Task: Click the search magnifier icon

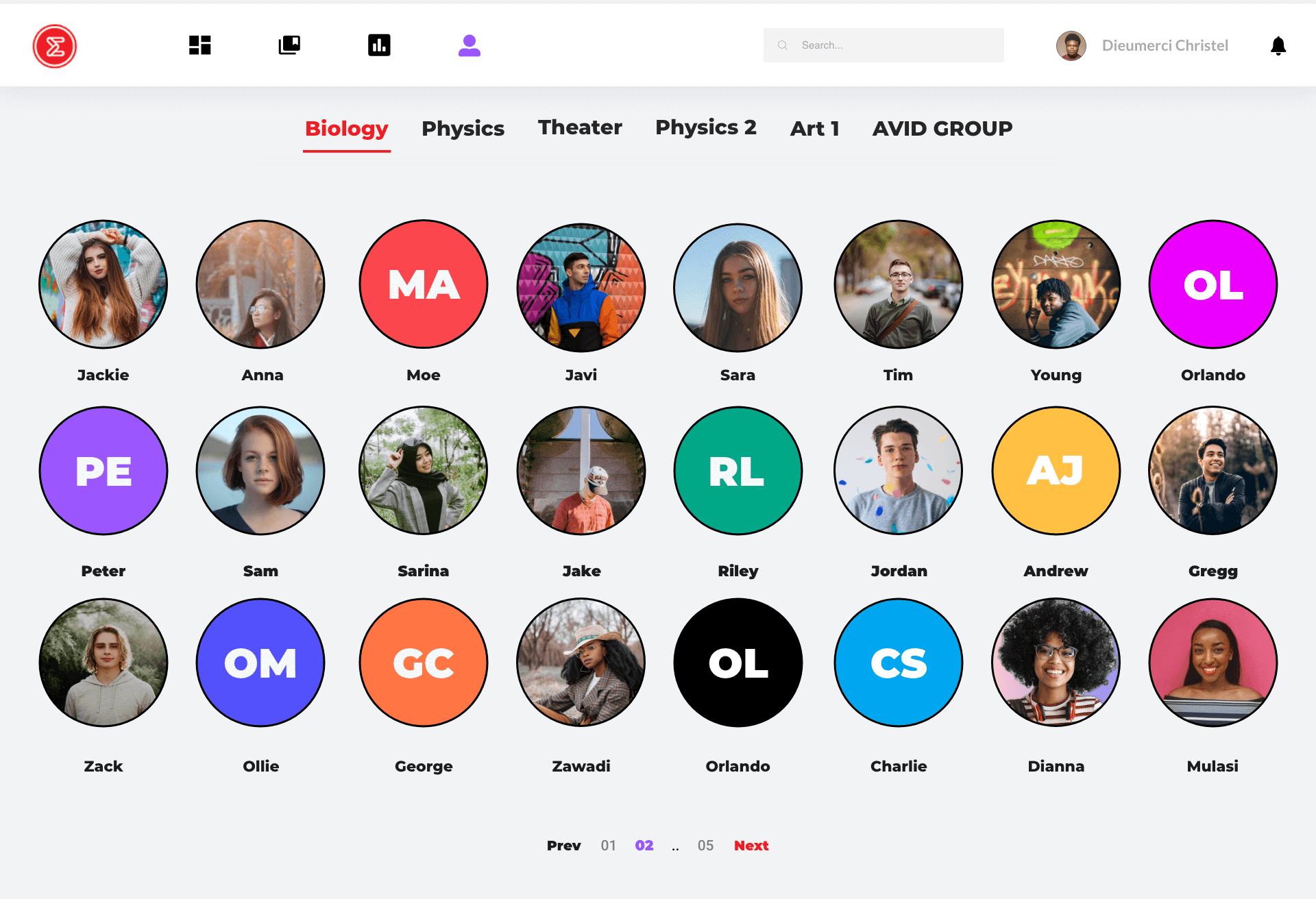Action: (782, 45)
